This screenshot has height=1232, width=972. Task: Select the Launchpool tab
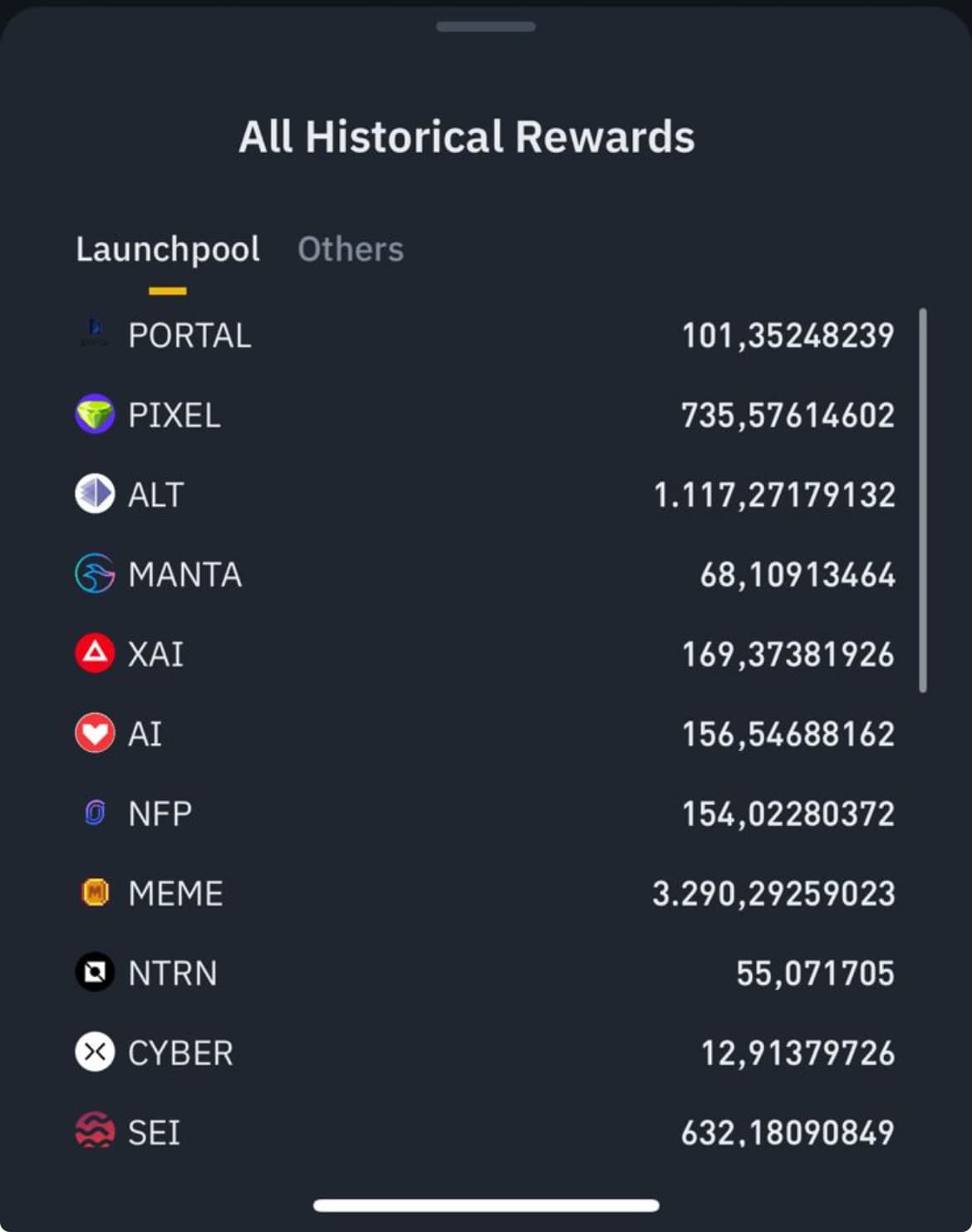coord(168,249)
